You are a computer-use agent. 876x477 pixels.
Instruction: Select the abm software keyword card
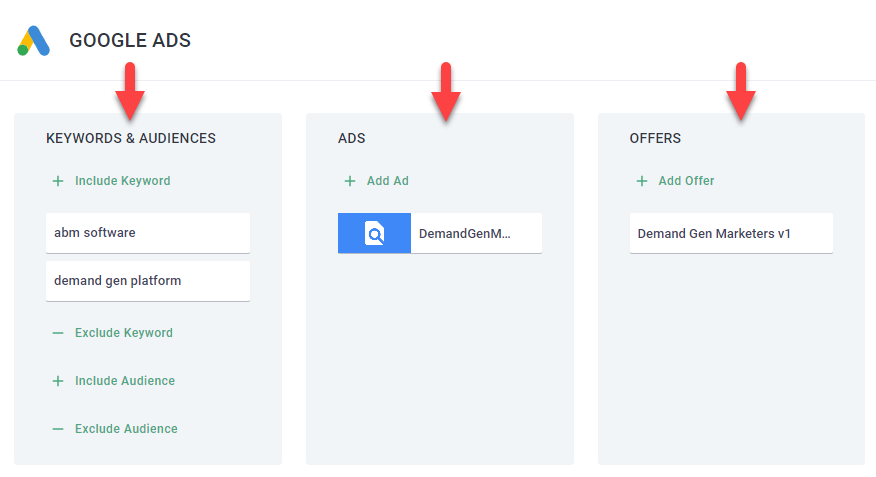(148, 233)
